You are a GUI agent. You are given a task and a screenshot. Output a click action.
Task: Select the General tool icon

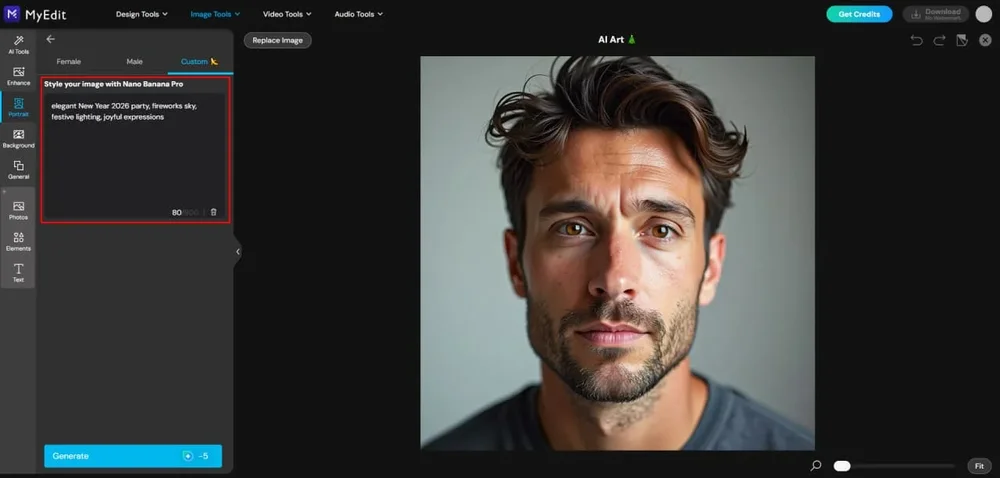click(18, 169)
